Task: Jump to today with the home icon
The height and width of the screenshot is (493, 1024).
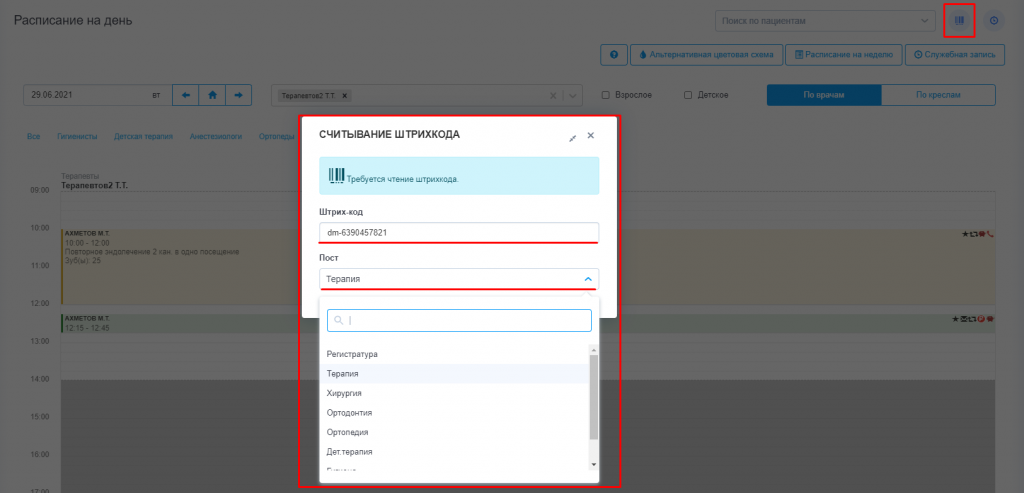Action: click(x=212, y=95)
